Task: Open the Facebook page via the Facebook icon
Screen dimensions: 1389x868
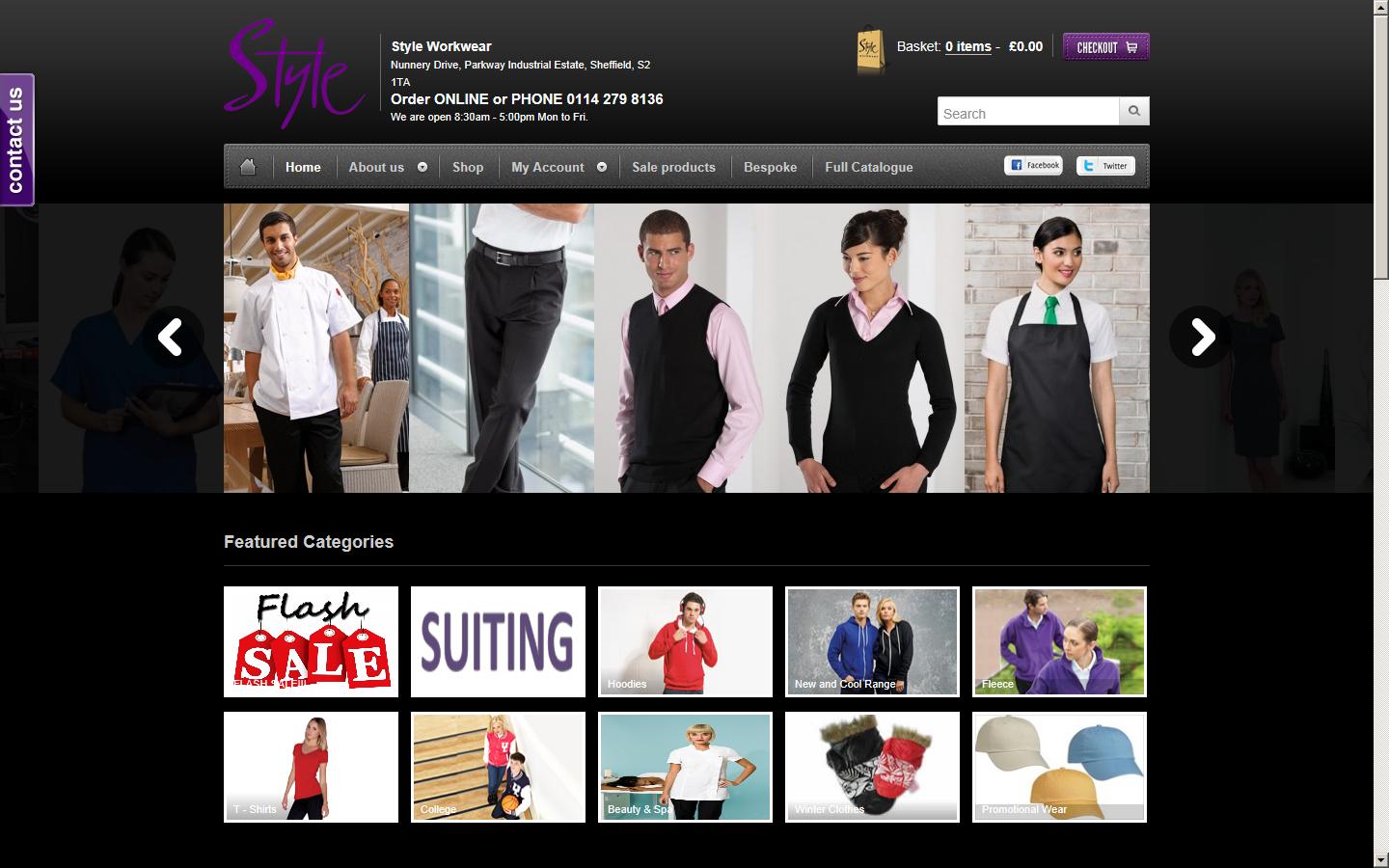Action: [1034, 164]
